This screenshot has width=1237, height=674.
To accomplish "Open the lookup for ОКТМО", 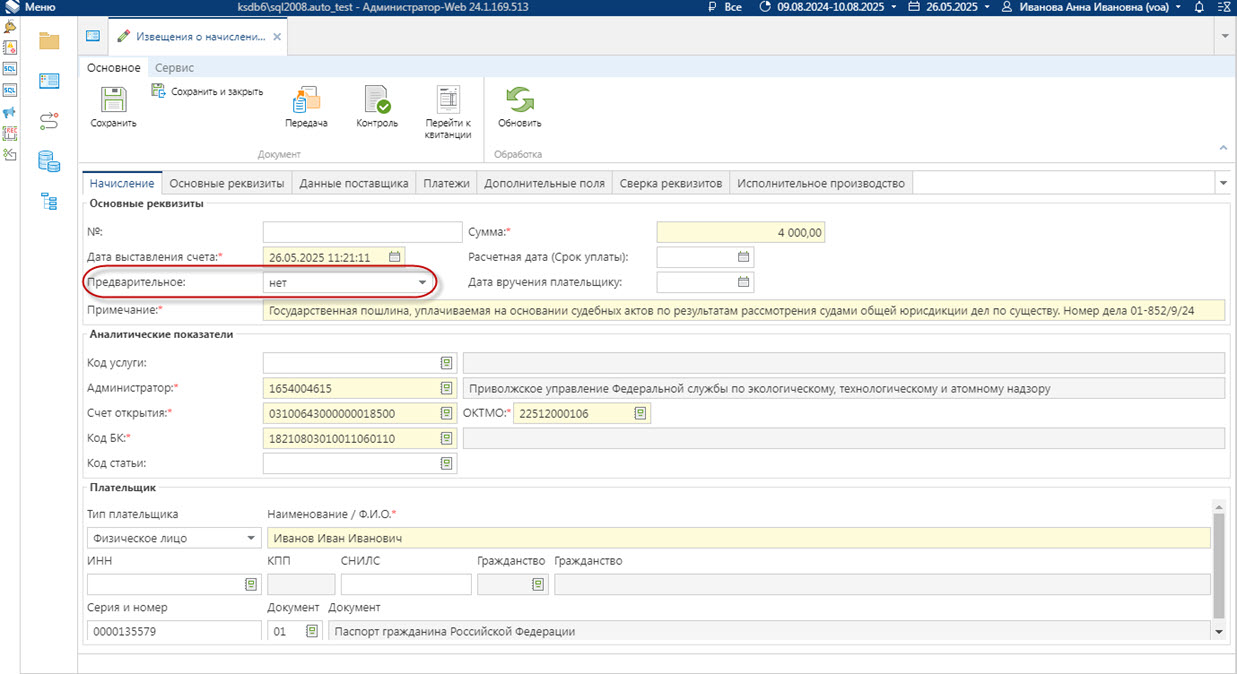I will 640,413.
